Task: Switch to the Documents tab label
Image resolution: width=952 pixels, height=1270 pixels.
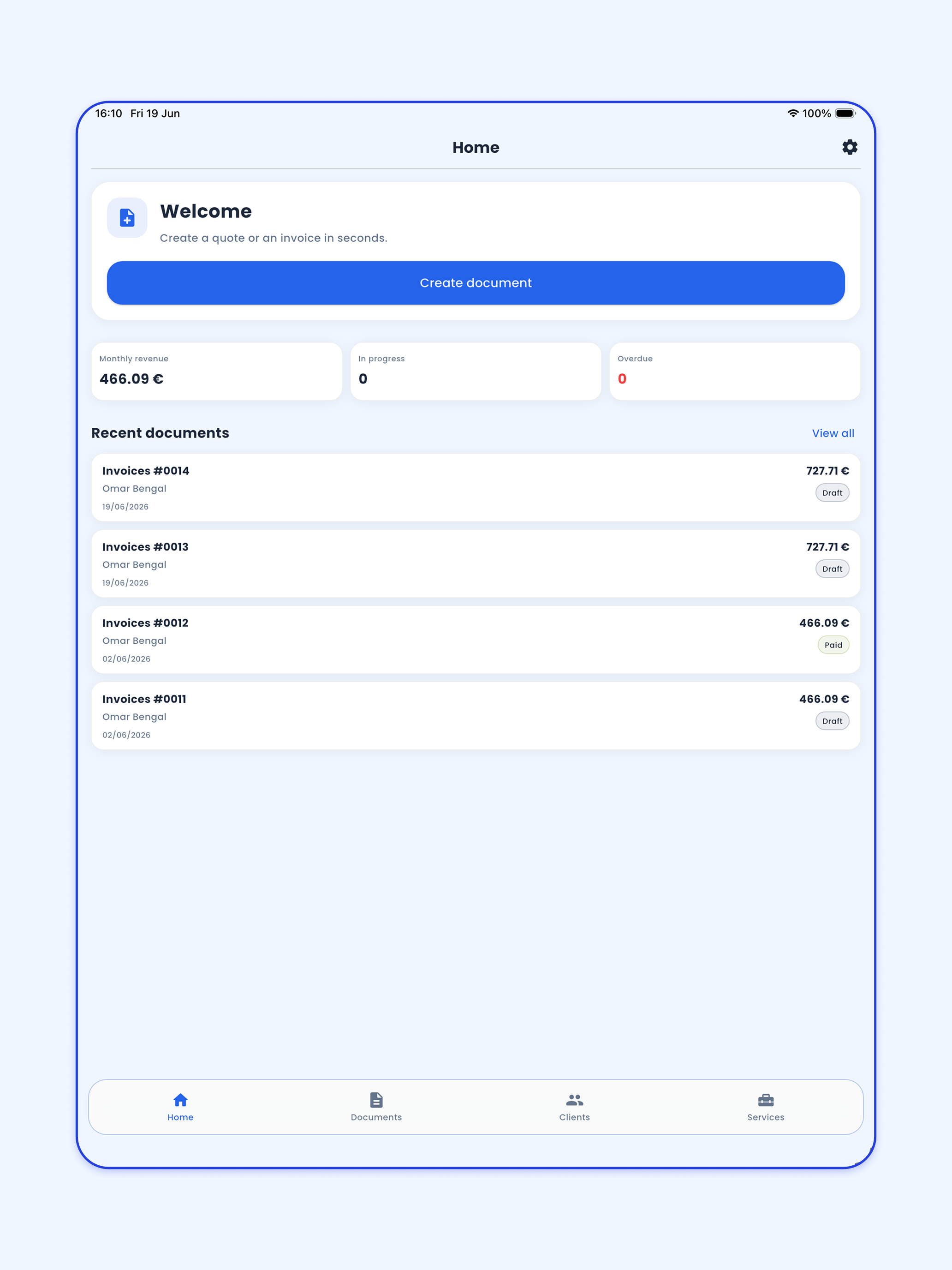Action: click(x=376, y=1117)
